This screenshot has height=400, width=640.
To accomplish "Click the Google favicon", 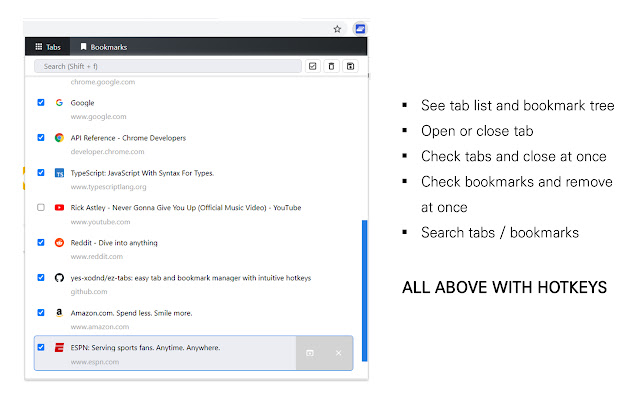I will click(x=59, y=102).
